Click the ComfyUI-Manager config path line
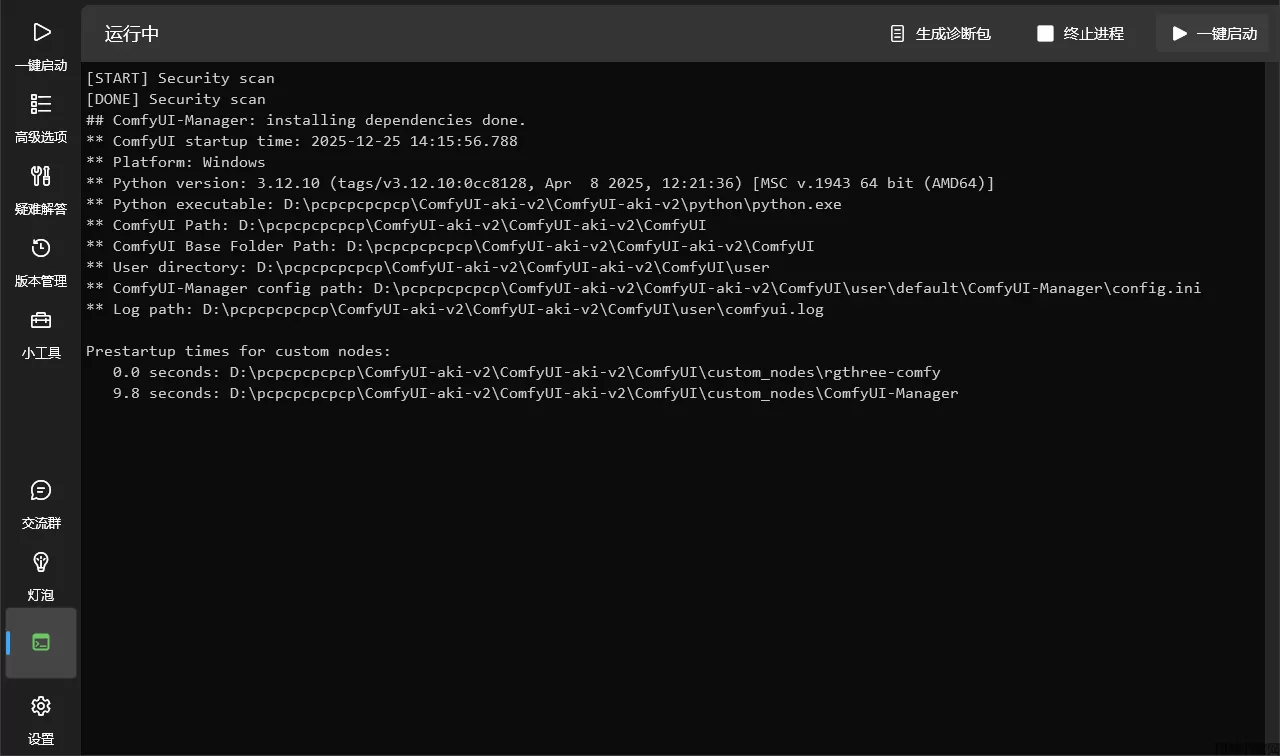Viewport: 1280px width, 756px height. click(x=643, y=288)
